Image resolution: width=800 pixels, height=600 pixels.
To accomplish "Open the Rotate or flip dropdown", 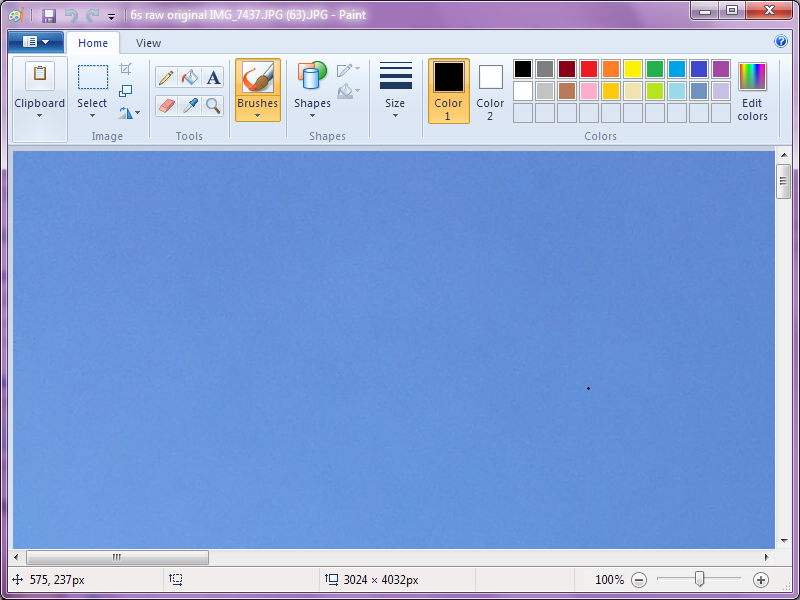I will point(130,113).
